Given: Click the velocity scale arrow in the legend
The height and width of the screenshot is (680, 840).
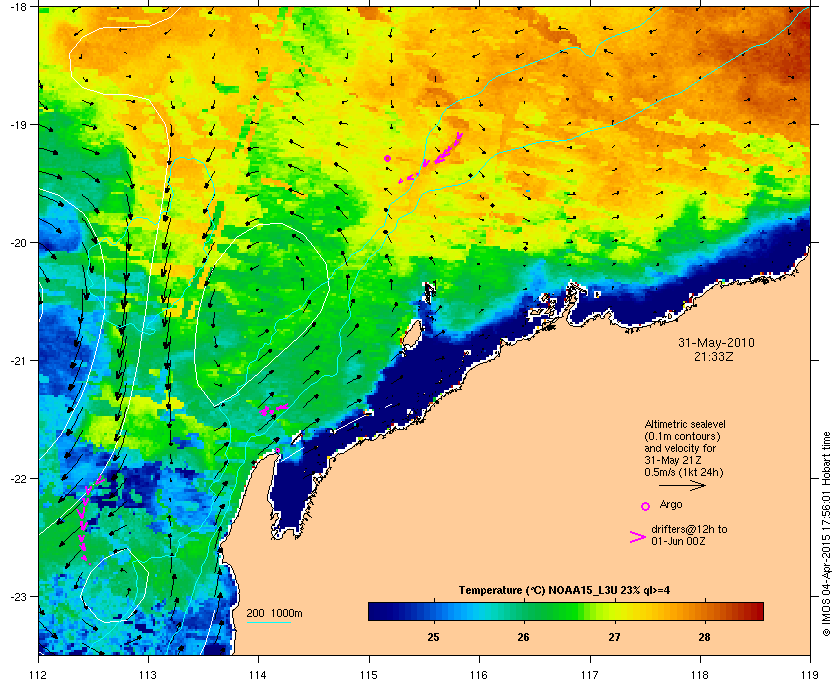Looking at the screenshot, I should click(x=682, y=486).
